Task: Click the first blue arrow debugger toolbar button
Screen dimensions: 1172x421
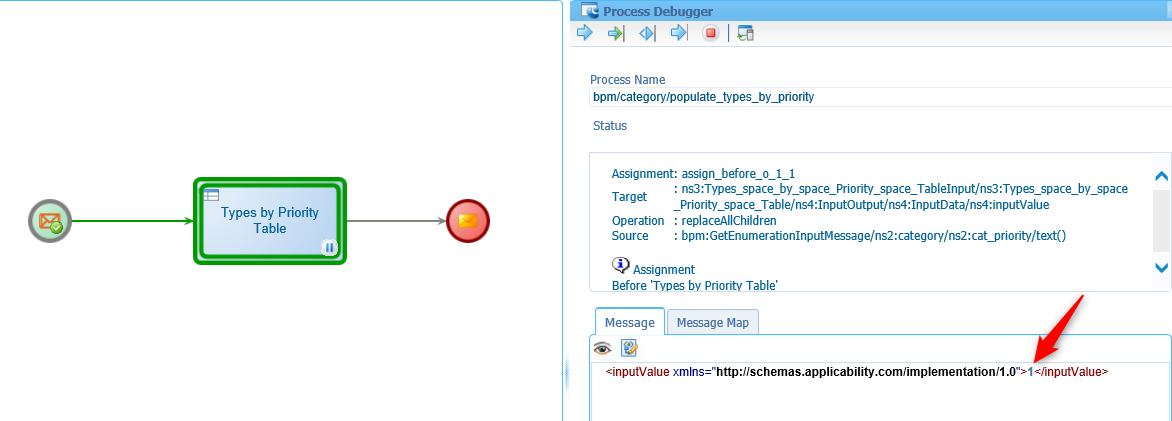Action: [x=585, y=33]
